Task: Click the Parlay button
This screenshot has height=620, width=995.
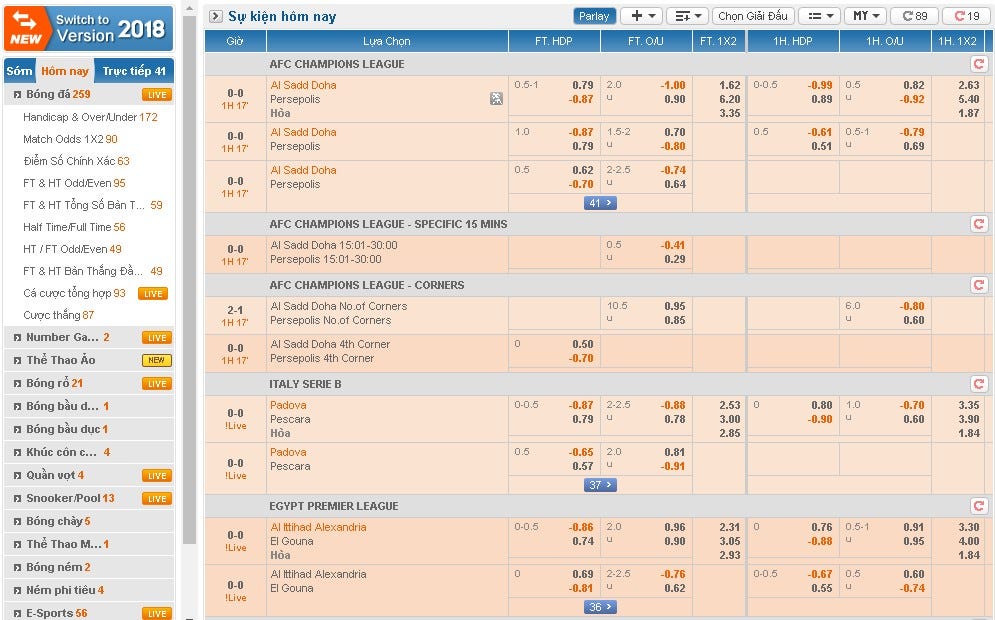Action: pyautogui.click(x=594, y=16)
